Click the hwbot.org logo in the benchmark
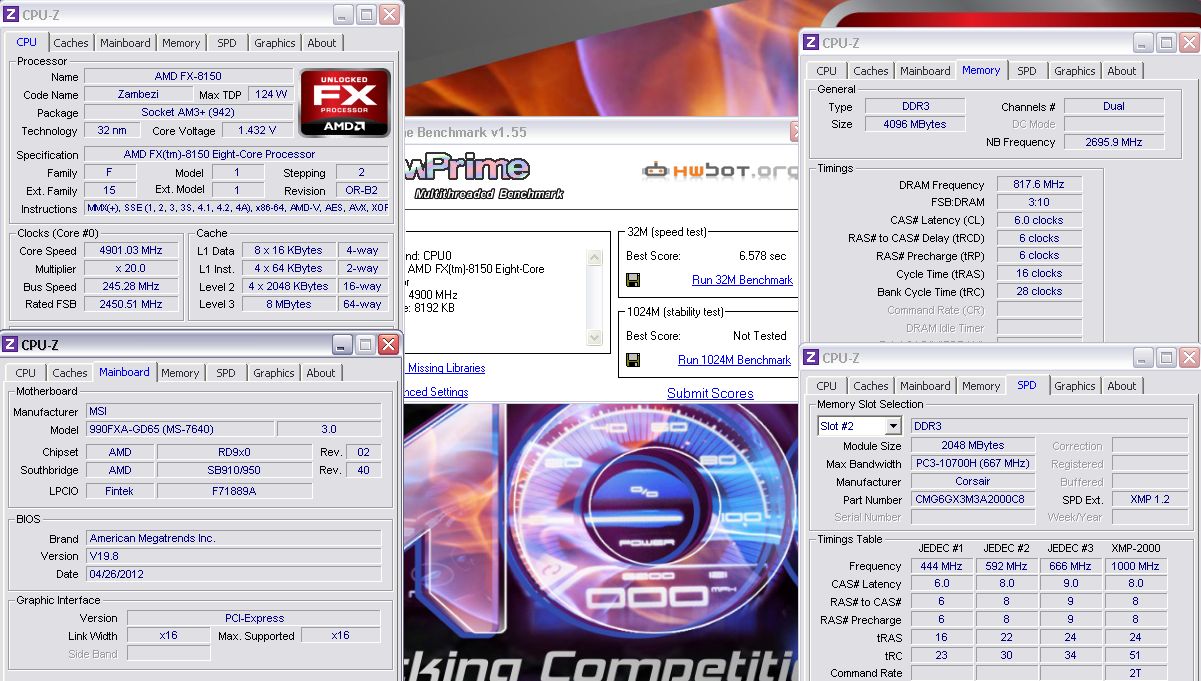 pyautogui.click(x=718, y=171)
